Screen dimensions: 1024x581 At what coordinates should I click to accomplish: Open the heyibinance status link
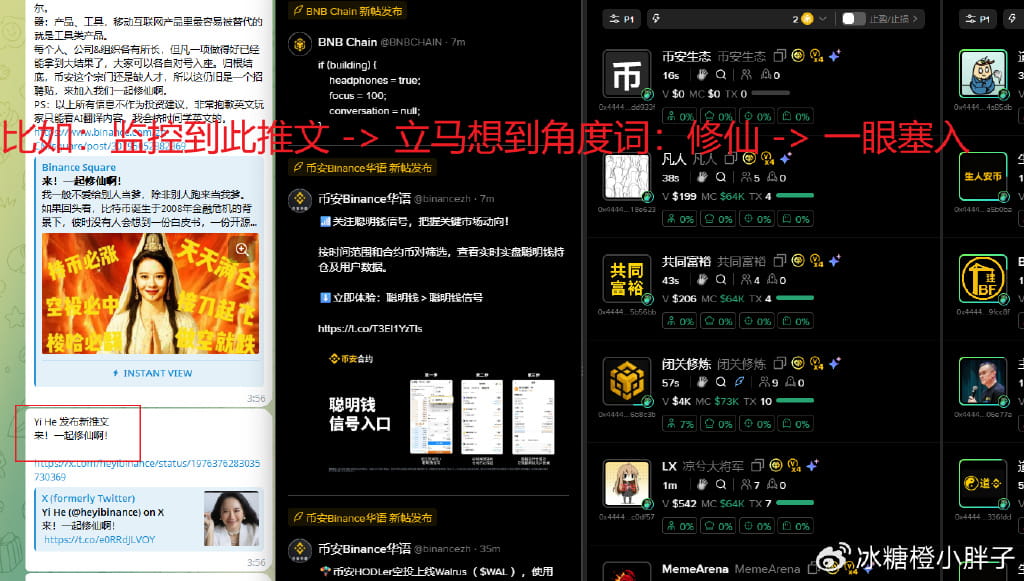(x=147, y=470)
